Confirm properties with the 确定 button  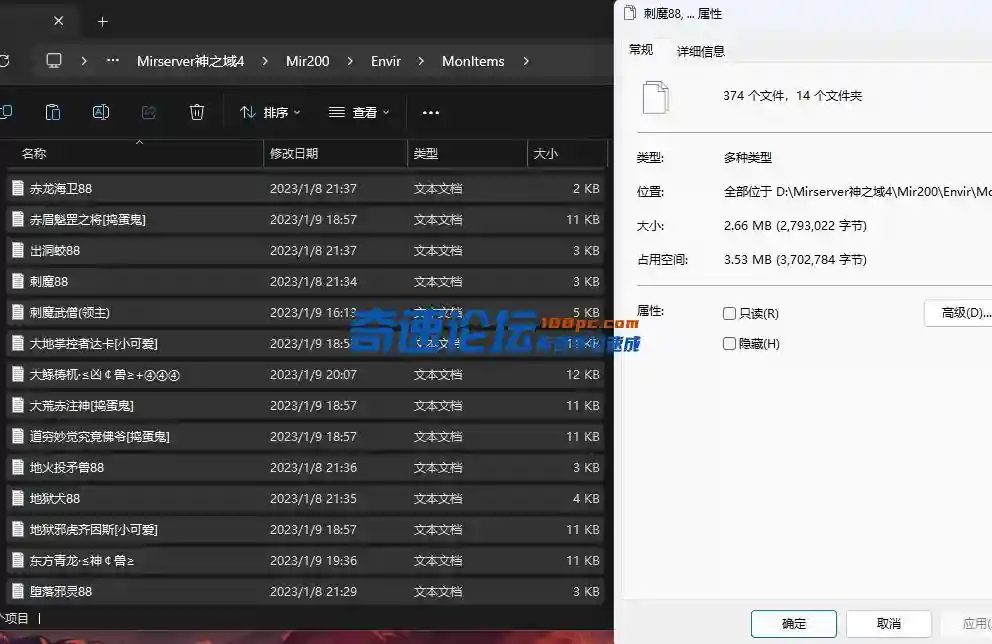click(794, 624)
